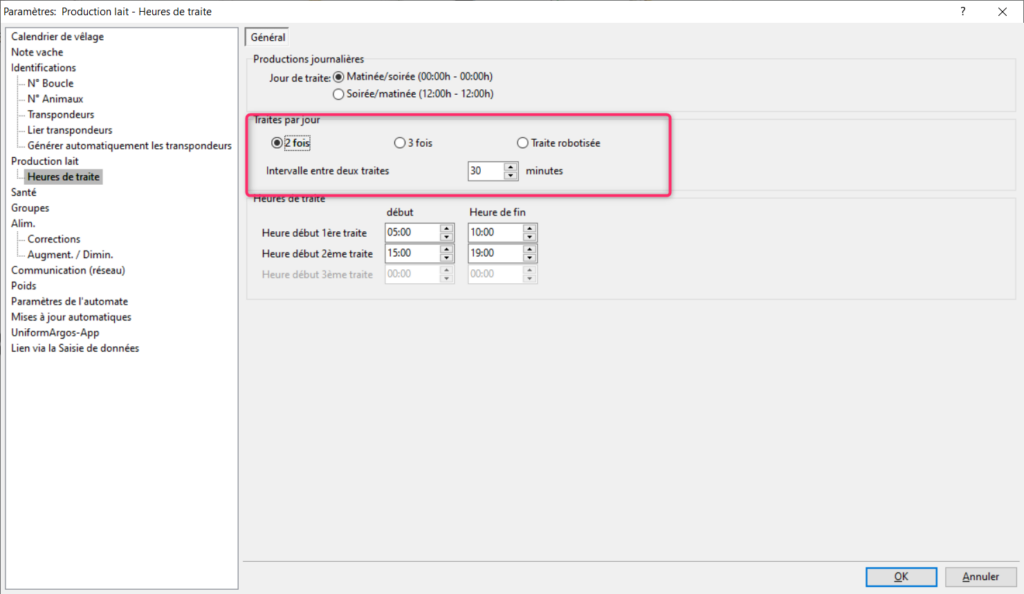Increase the milking interval minutes spinner
1024x594 pixels.
click(511, 166)
